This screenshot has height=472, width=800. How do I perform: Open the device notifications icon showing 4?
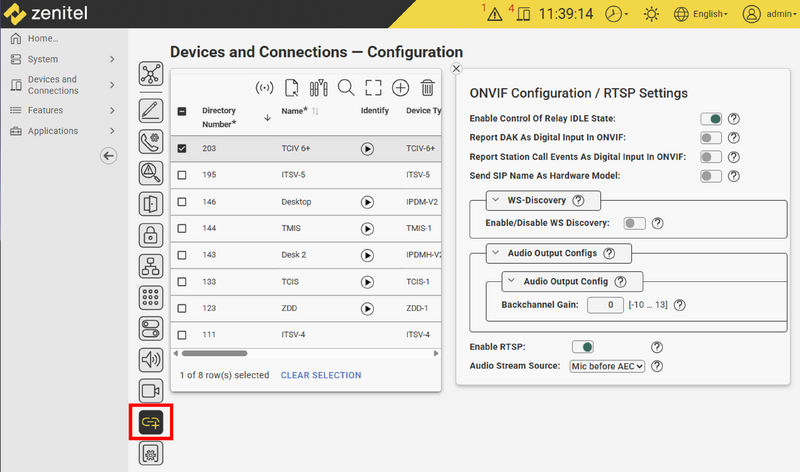(x=523, y=14)
